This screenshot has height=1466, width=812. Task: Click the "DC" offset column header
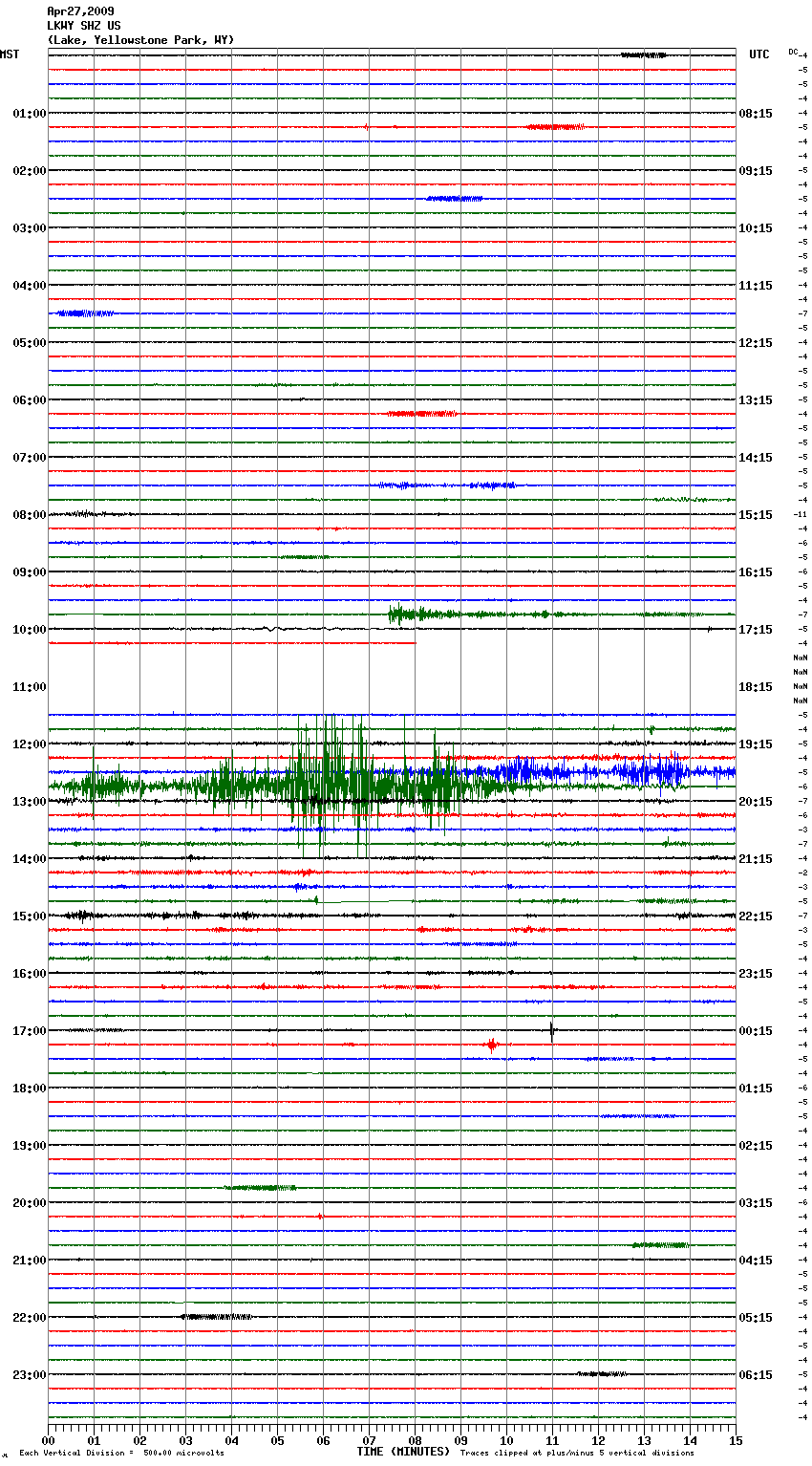point(793,52)
